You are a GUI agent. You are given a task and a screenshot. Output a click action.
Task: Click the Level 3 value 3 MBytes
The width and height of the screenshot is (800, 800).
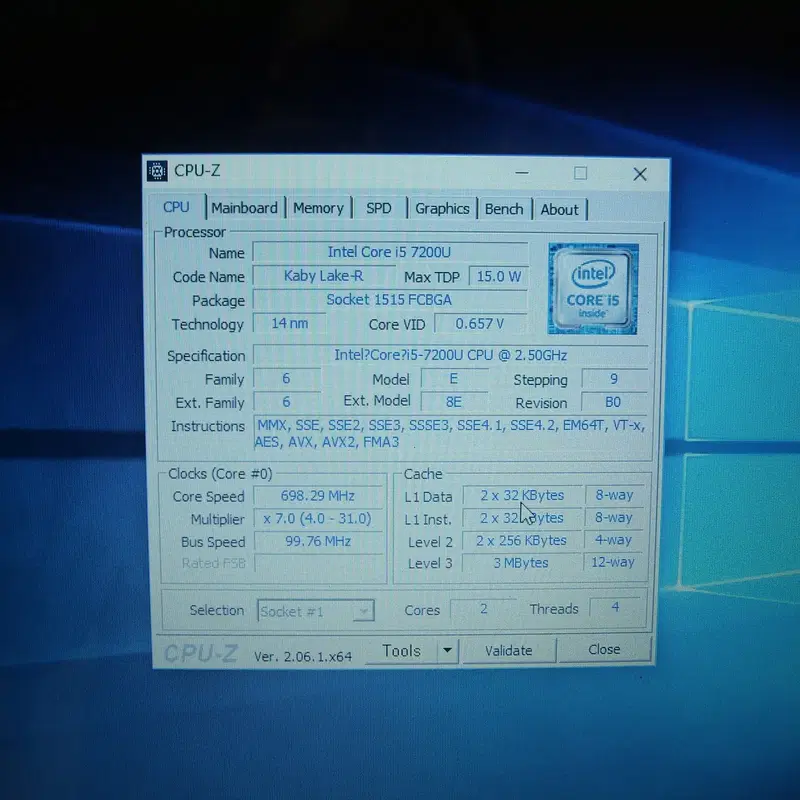(522, 563)
